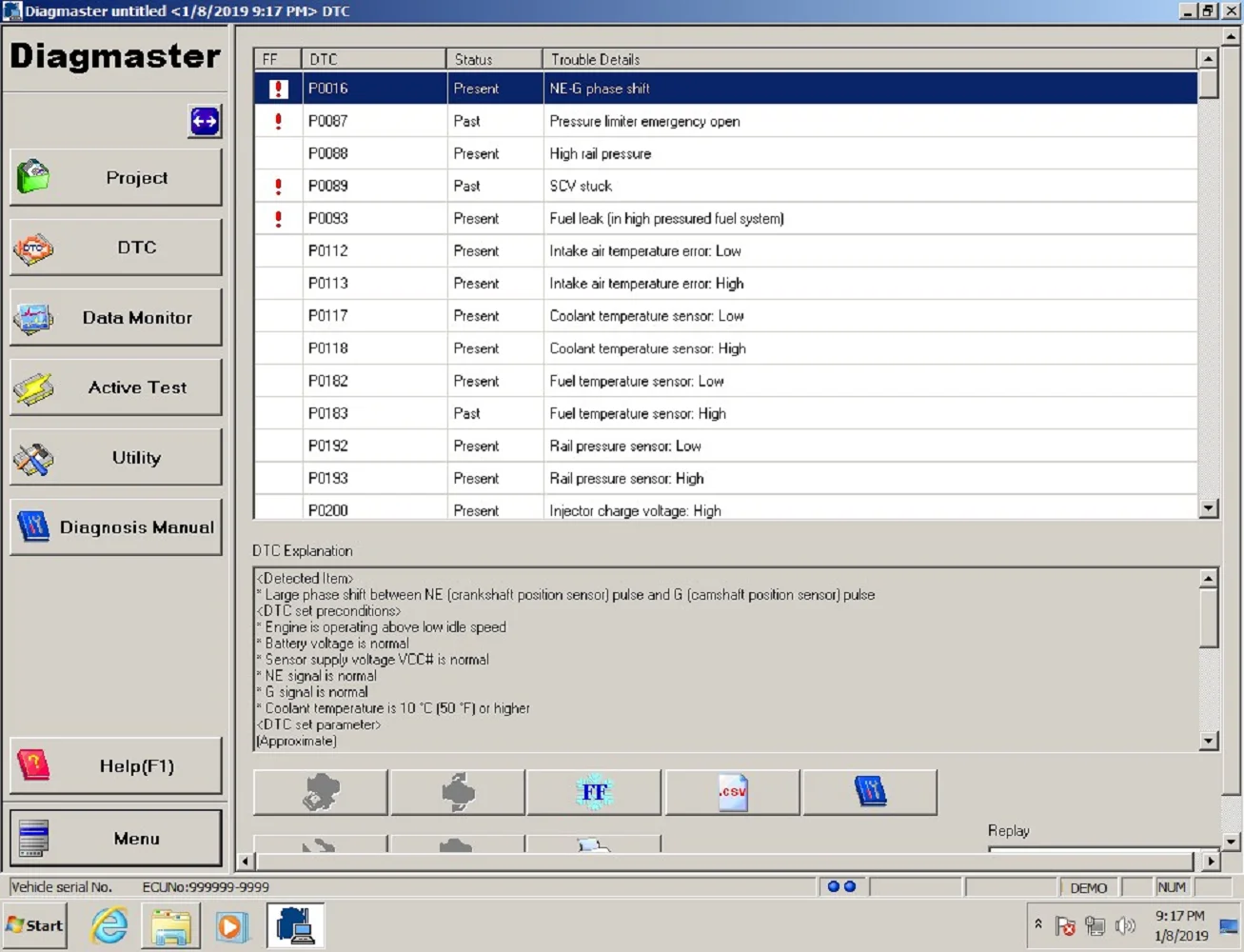Screen dimensions: 1244x952
Task: Select the P0193 Rail pressure sensor: High row
Action: point(725,478)
